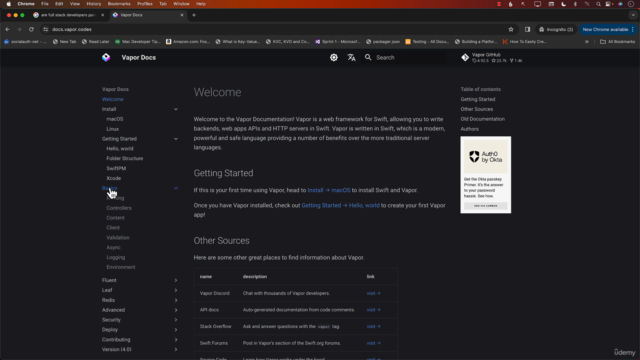Open the Incognito (2) profile indicator
Screen dimensions: 640x360
(x=556, y=29)
